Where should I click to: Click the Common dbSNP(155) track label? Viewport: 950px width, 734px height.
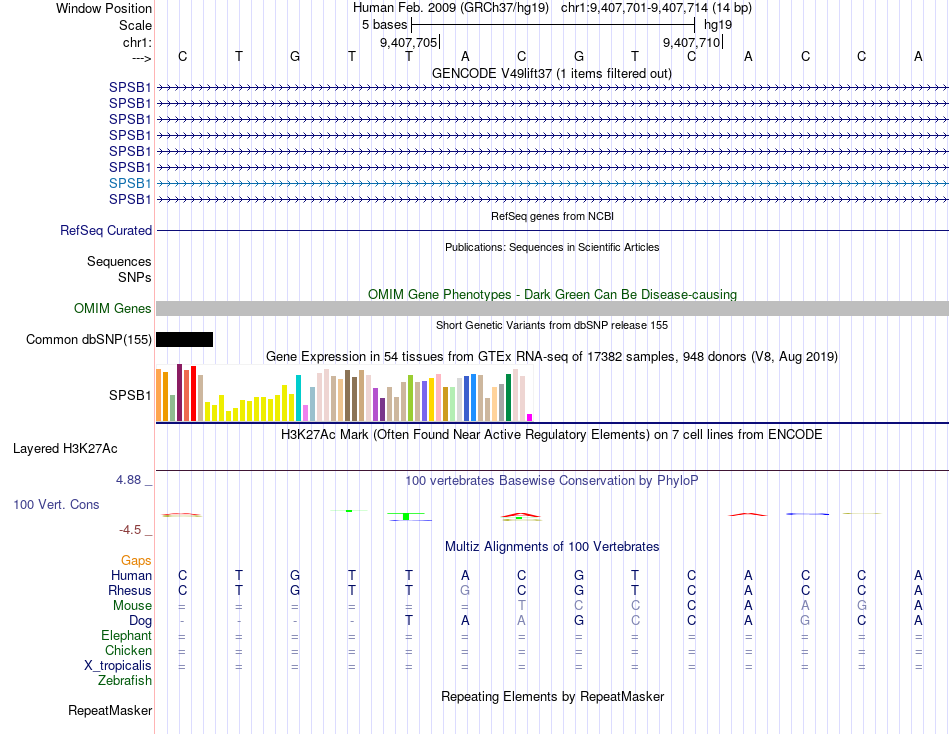coord(88,339)
